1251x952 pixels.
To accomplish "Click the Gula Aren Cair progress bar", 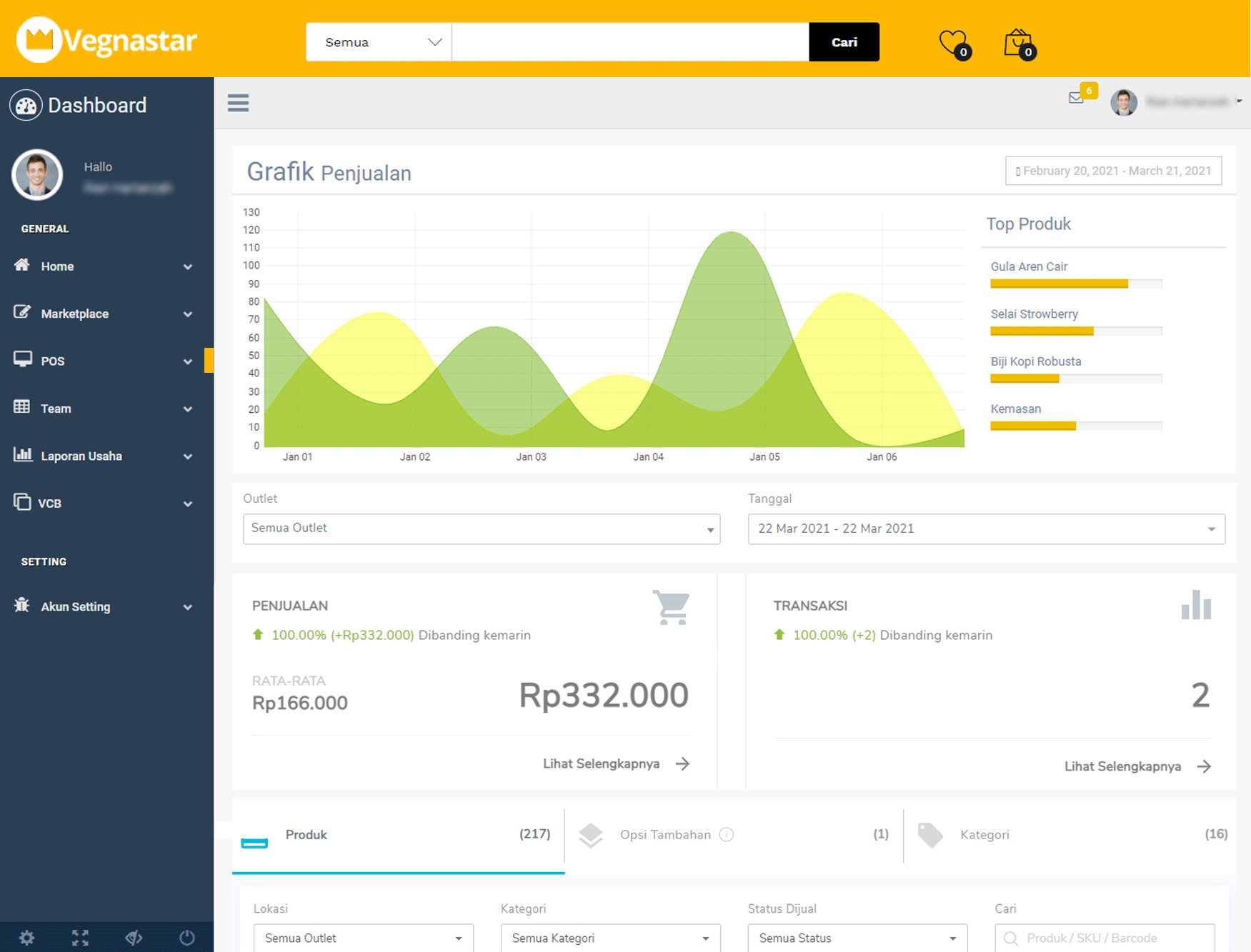I will coord(1075,284).
